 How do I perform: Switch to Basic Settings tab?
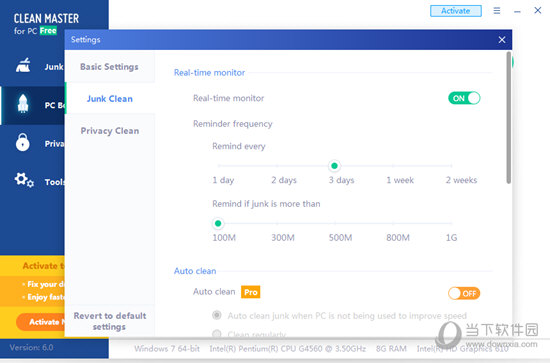[109, 67]
